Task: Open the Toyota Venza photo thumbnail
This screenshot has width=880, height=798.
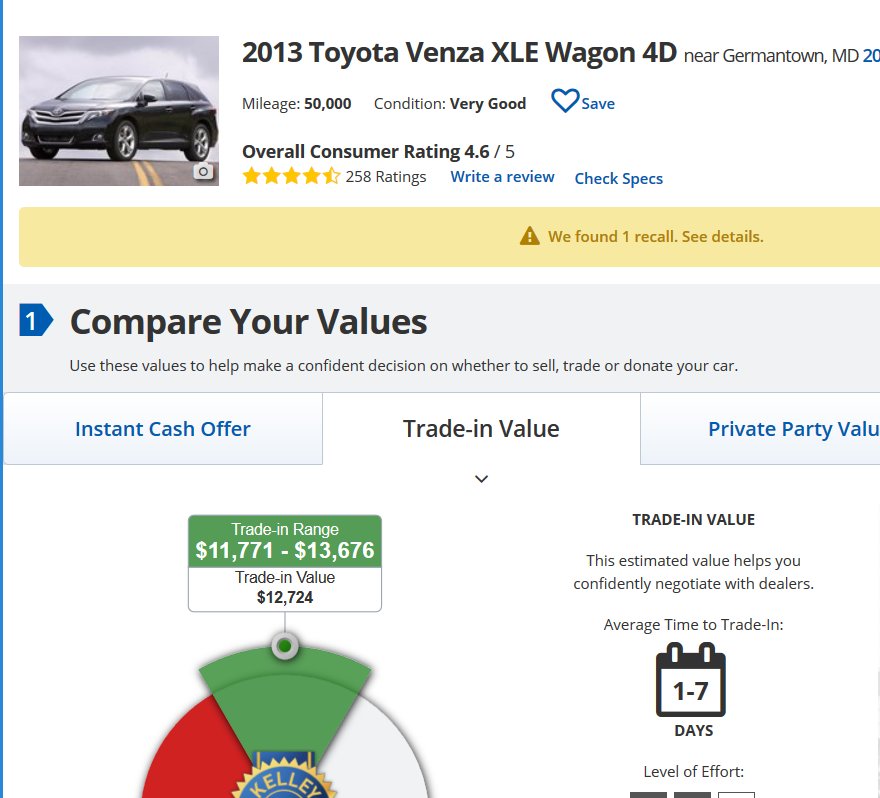Action: pos(119,111)
